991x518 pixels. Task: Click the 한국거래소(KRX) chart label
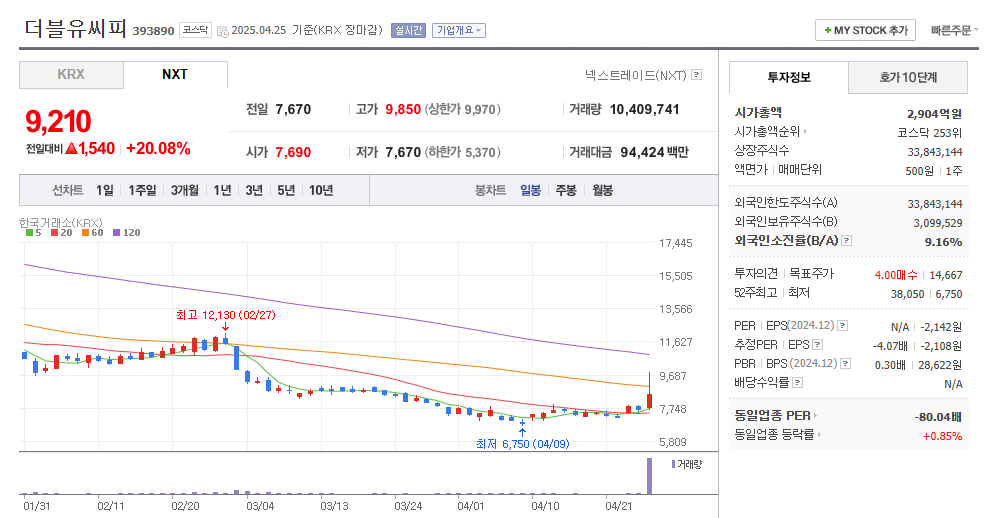(x=61, y=222)
